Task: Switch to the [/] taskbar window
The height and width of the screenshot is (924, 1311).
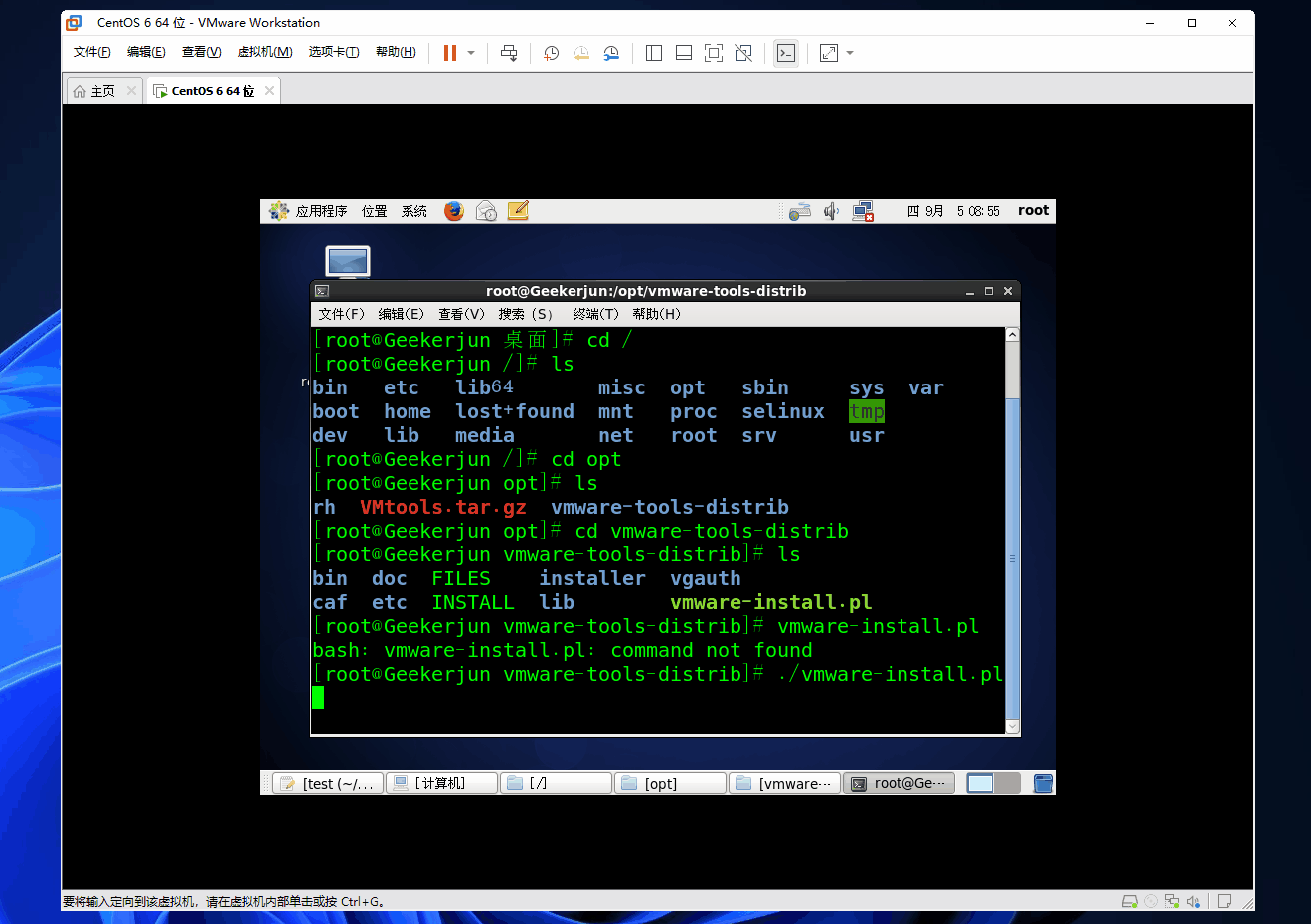Action: tap(556, 783)
